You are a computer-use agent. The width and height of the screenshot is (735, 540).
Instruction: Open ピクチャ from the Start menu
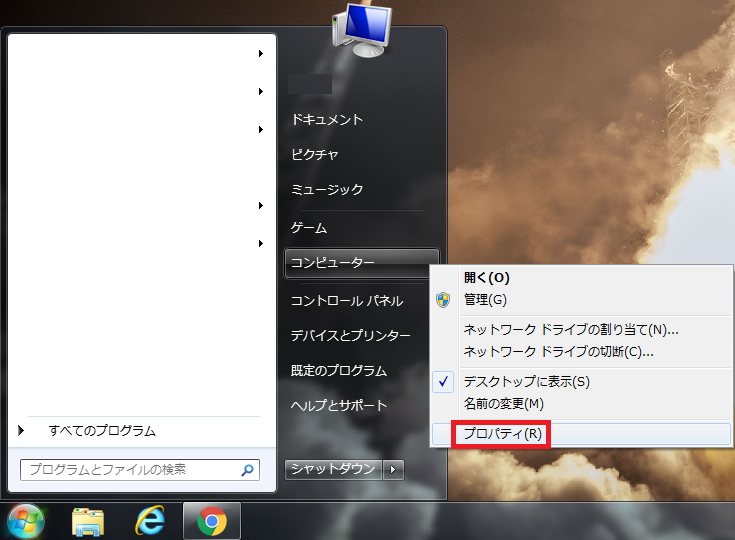click(x=315, y=155)
